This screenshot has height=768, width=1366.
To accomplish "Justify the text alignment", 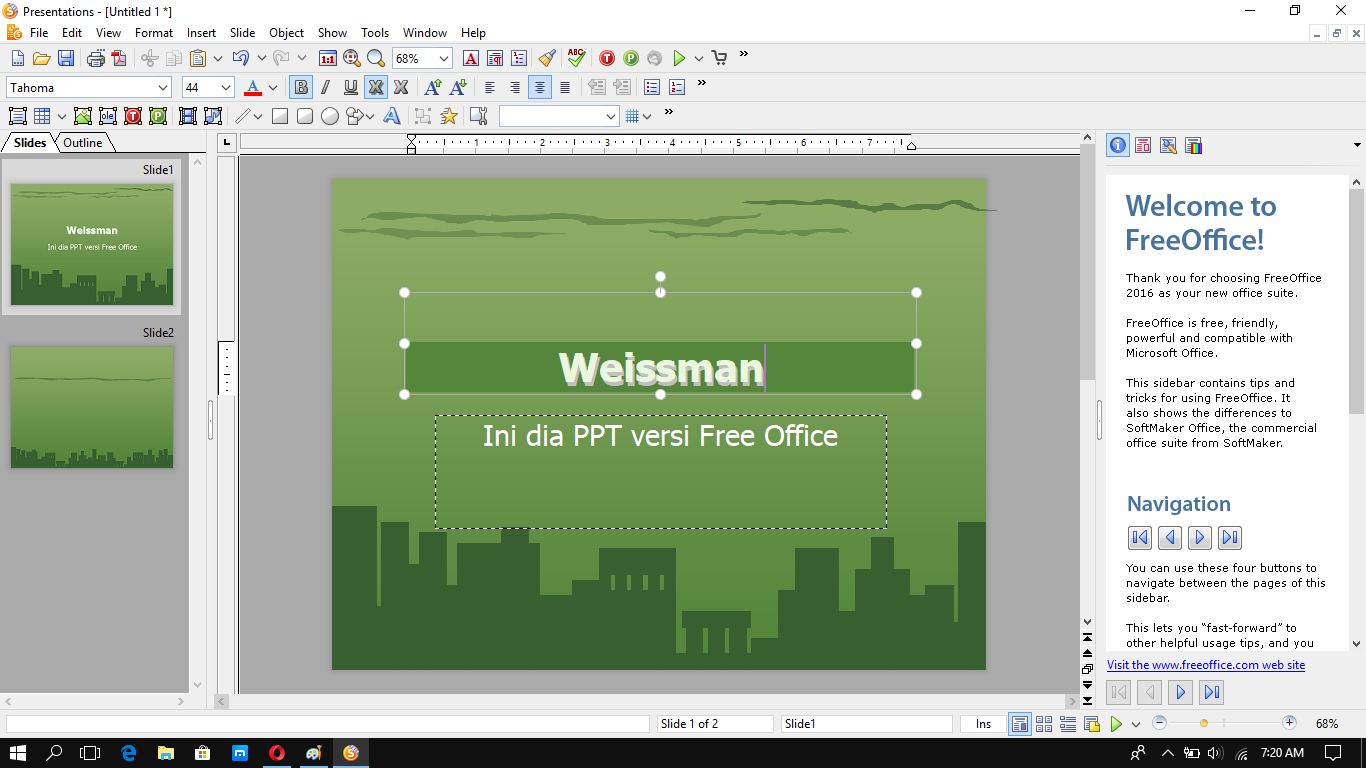I will click(x=565, y=87).
